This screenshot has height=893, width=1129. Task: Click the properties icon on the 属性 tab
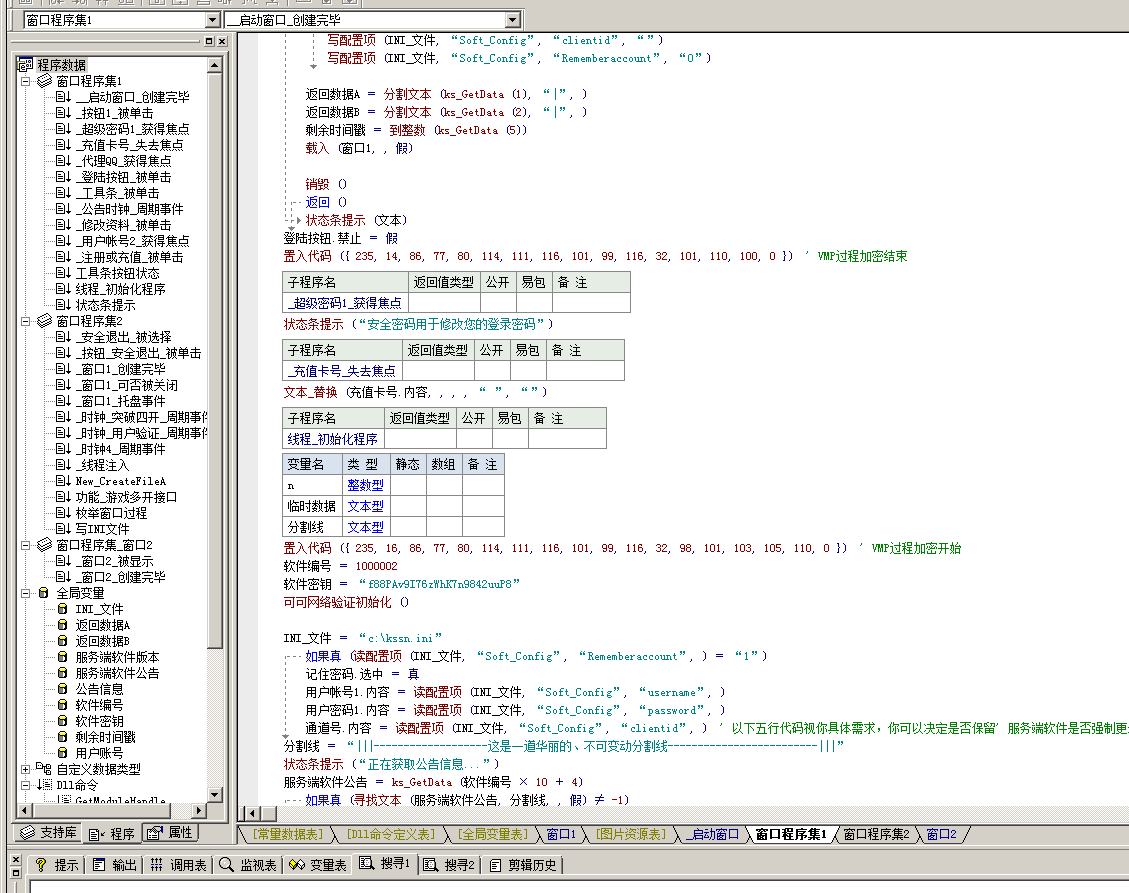pos(154,833)
